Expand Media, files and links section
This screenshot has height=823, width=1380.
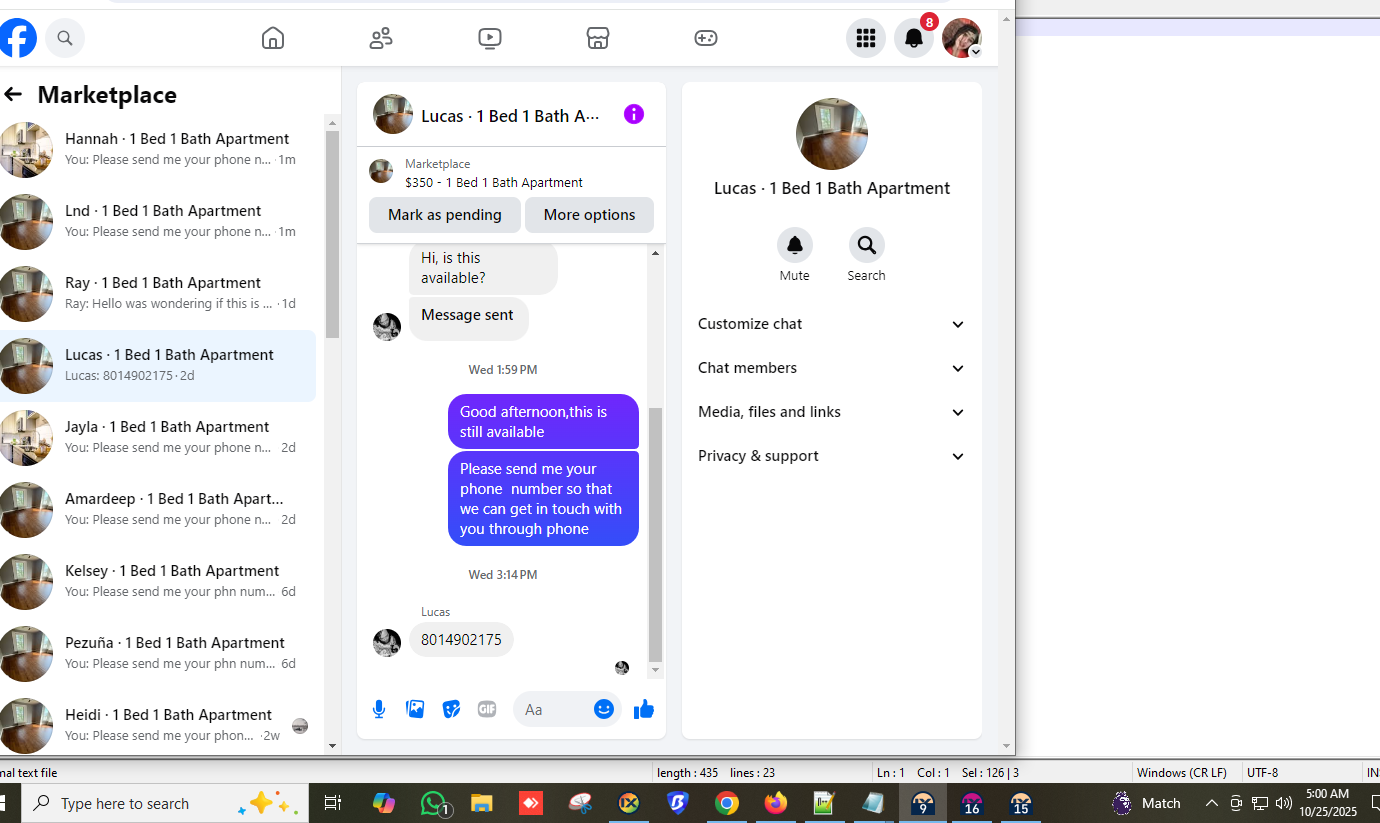[x=832, y=412]
